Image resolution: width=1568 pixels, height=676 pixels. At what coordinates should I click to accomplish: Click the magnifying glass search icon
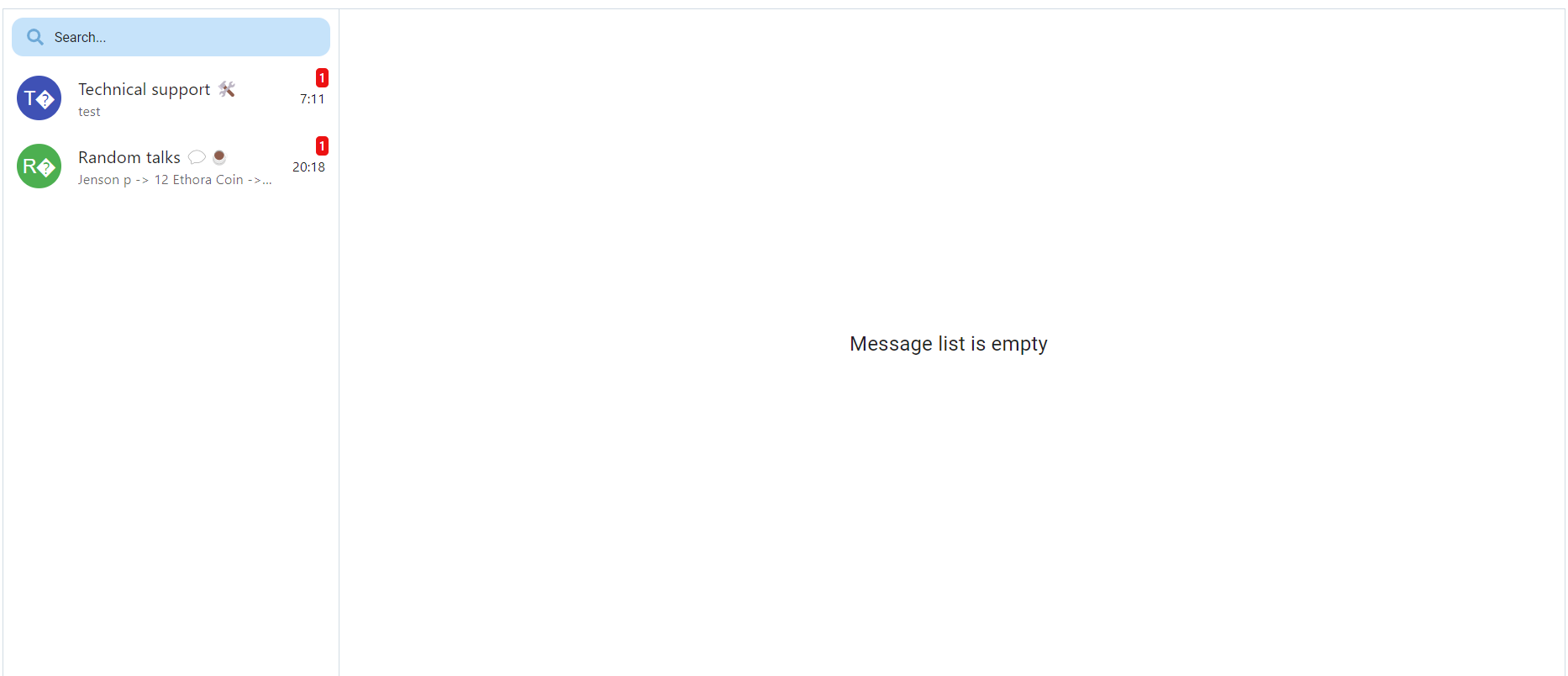(x=35, y=37)
